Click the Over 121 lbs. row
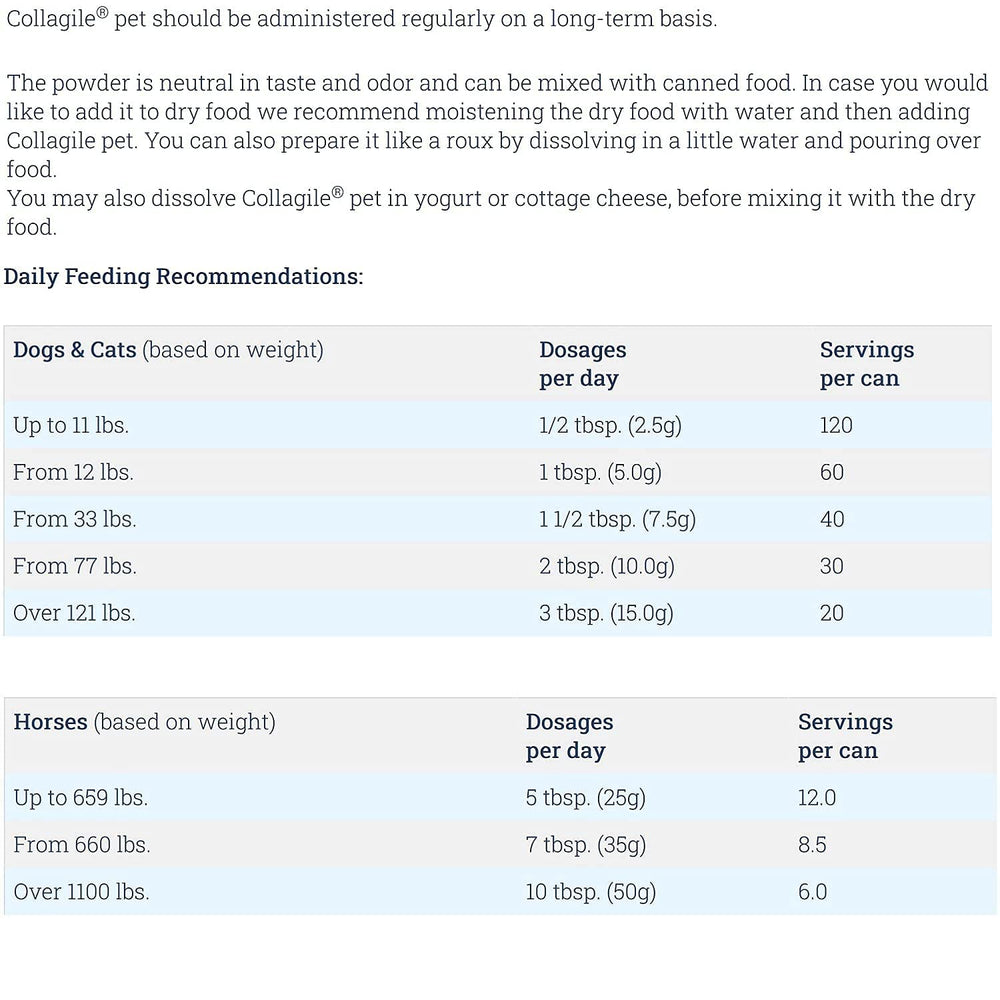Screen dimensions: 1000x1000 [497, 613]
